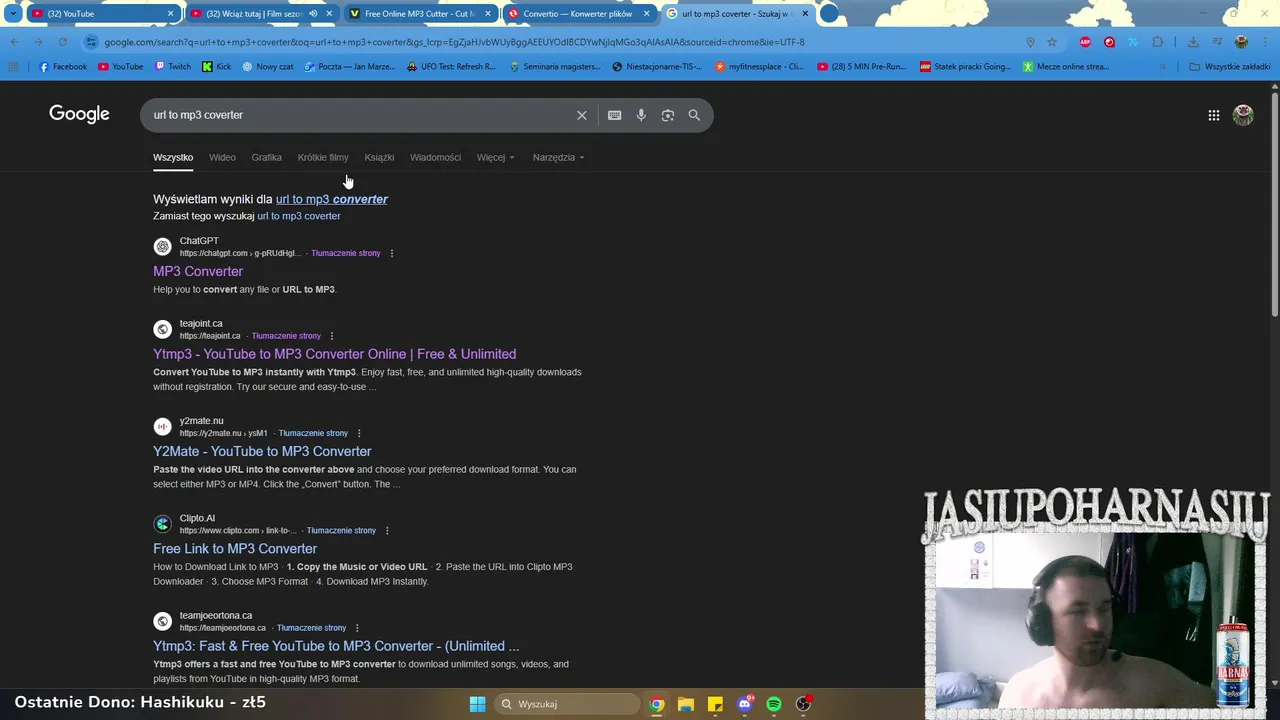Open Ytmp3 YouTube to MP3 Converter Online link
The width and height of the screenshot is (1280, 720).
(334, 354)
